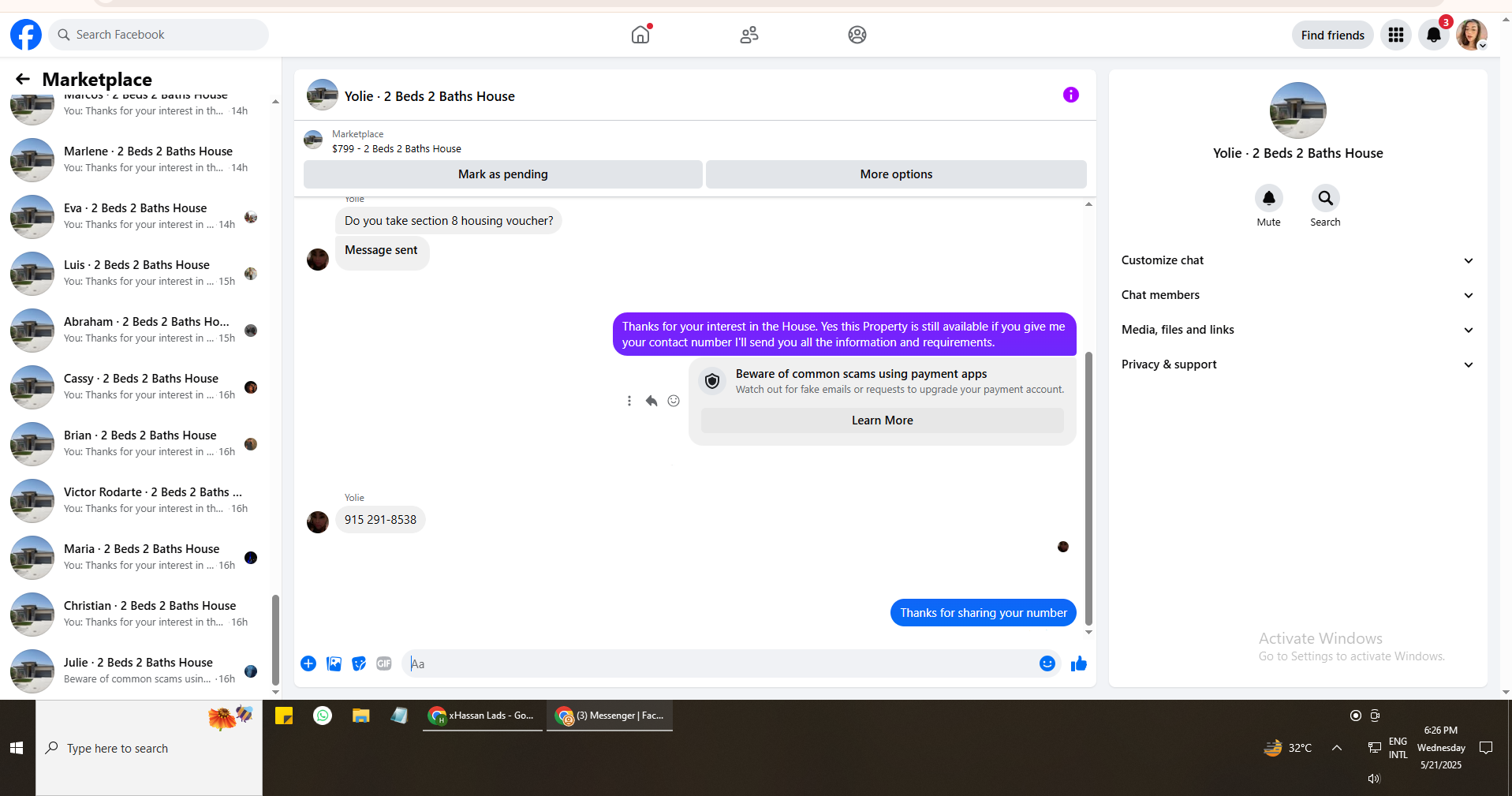Select the section 8 housing voucher message
Image resolution: width=1512 pixels, height=796 pixels.
click(449, 221)
